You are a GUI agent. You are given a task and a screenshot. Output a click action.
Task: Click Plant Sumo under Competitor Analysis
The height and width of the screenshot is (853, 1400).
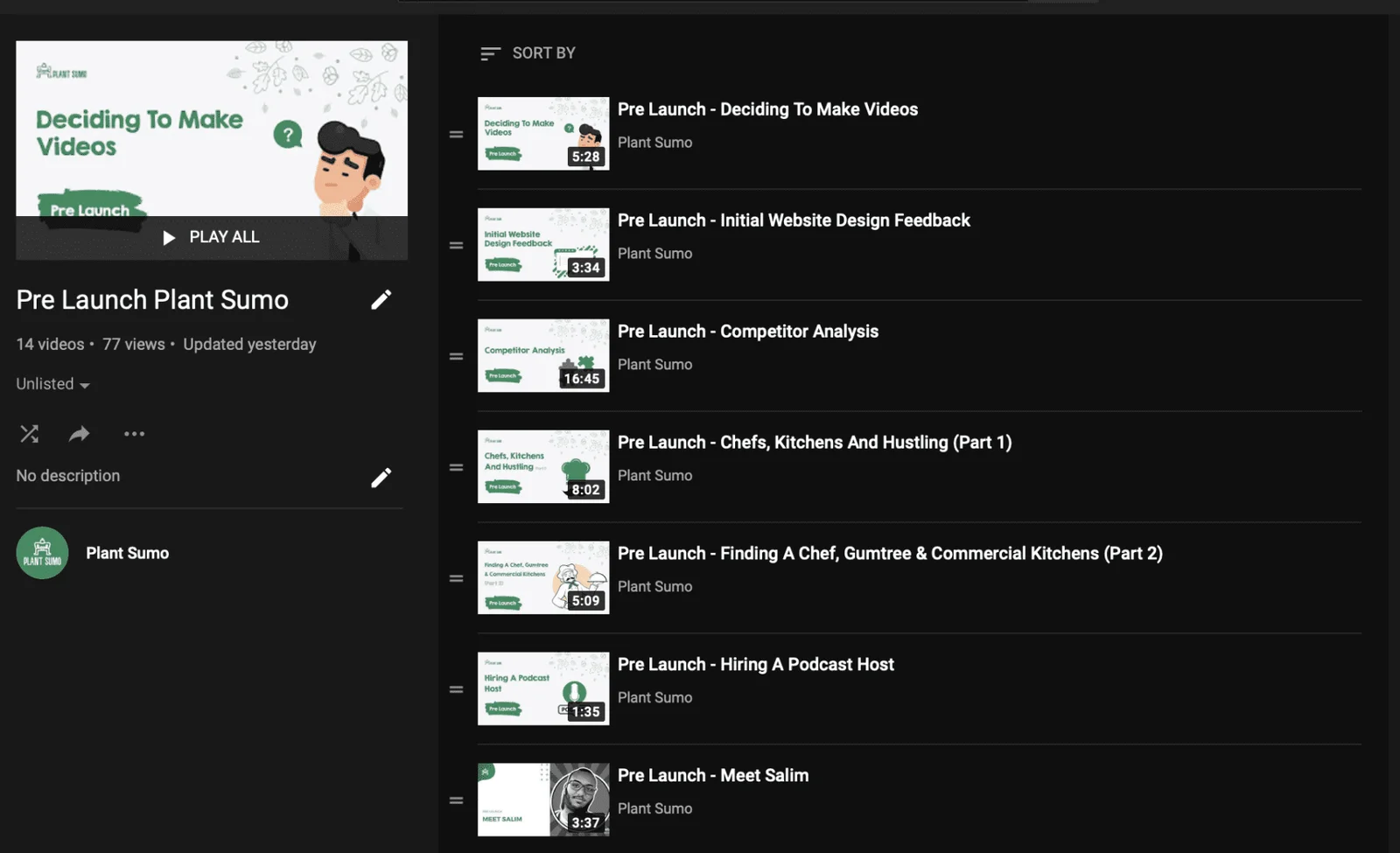654,365
